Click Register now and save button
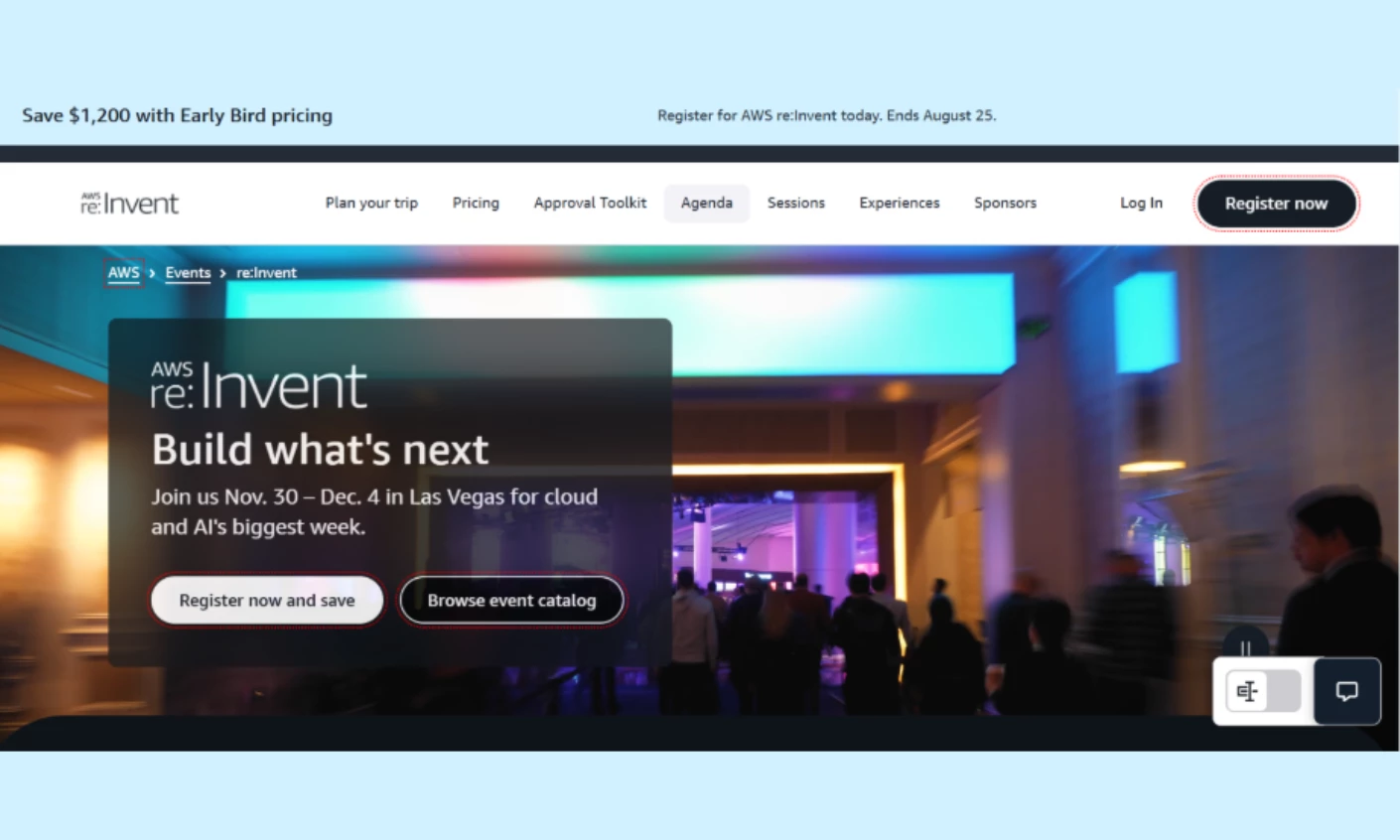The width and height of the screenshot is (1400, 840). (267, 600)
